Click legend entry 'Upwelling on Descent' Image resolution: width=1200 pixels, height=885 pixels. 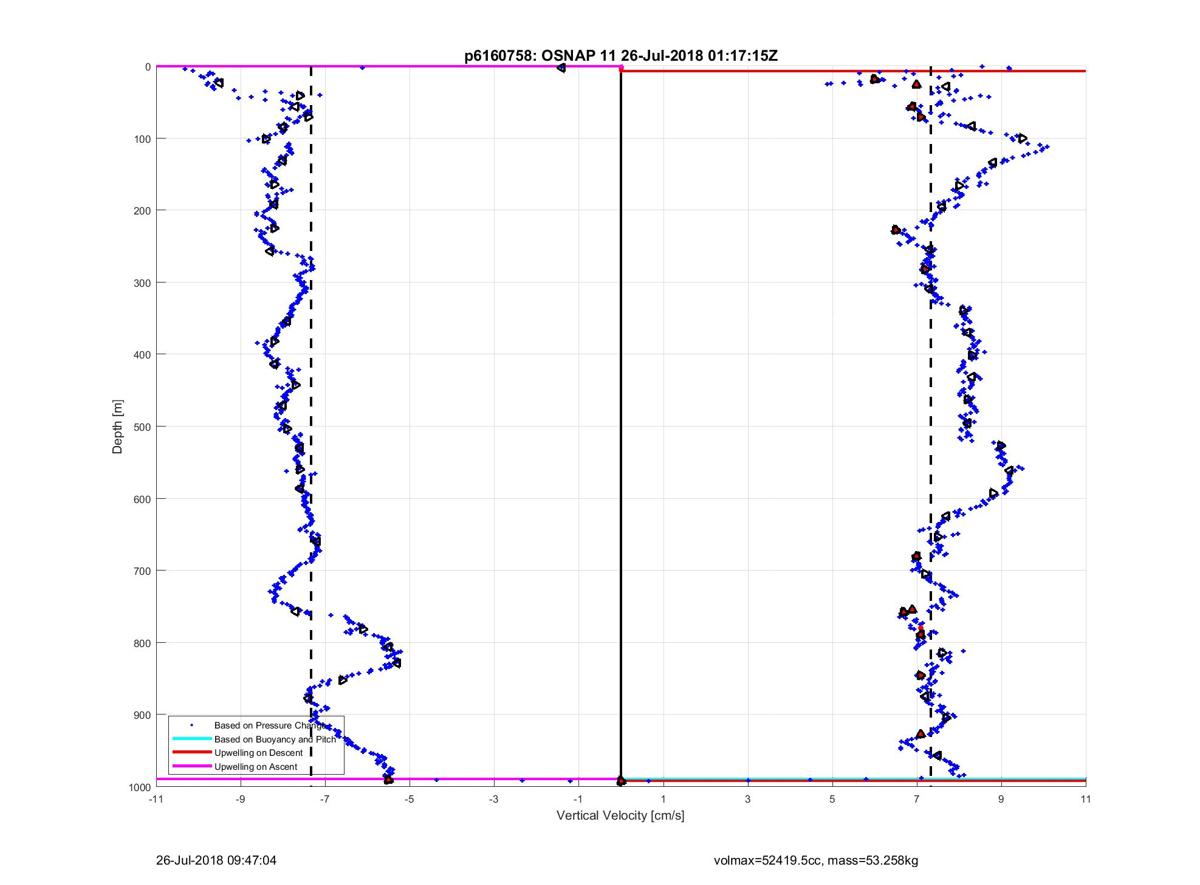click(259, 752)
